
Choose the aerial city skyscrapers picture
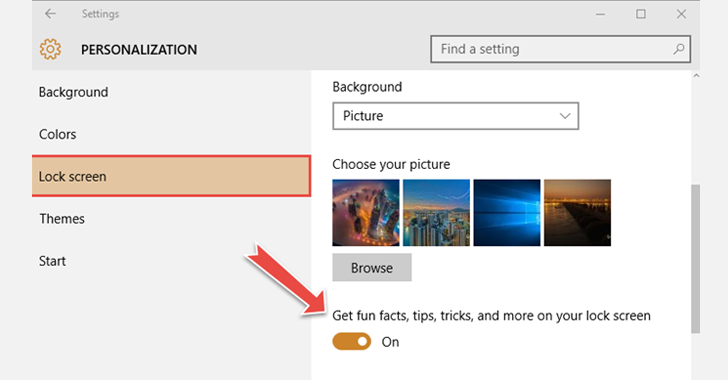click(366, 213)
